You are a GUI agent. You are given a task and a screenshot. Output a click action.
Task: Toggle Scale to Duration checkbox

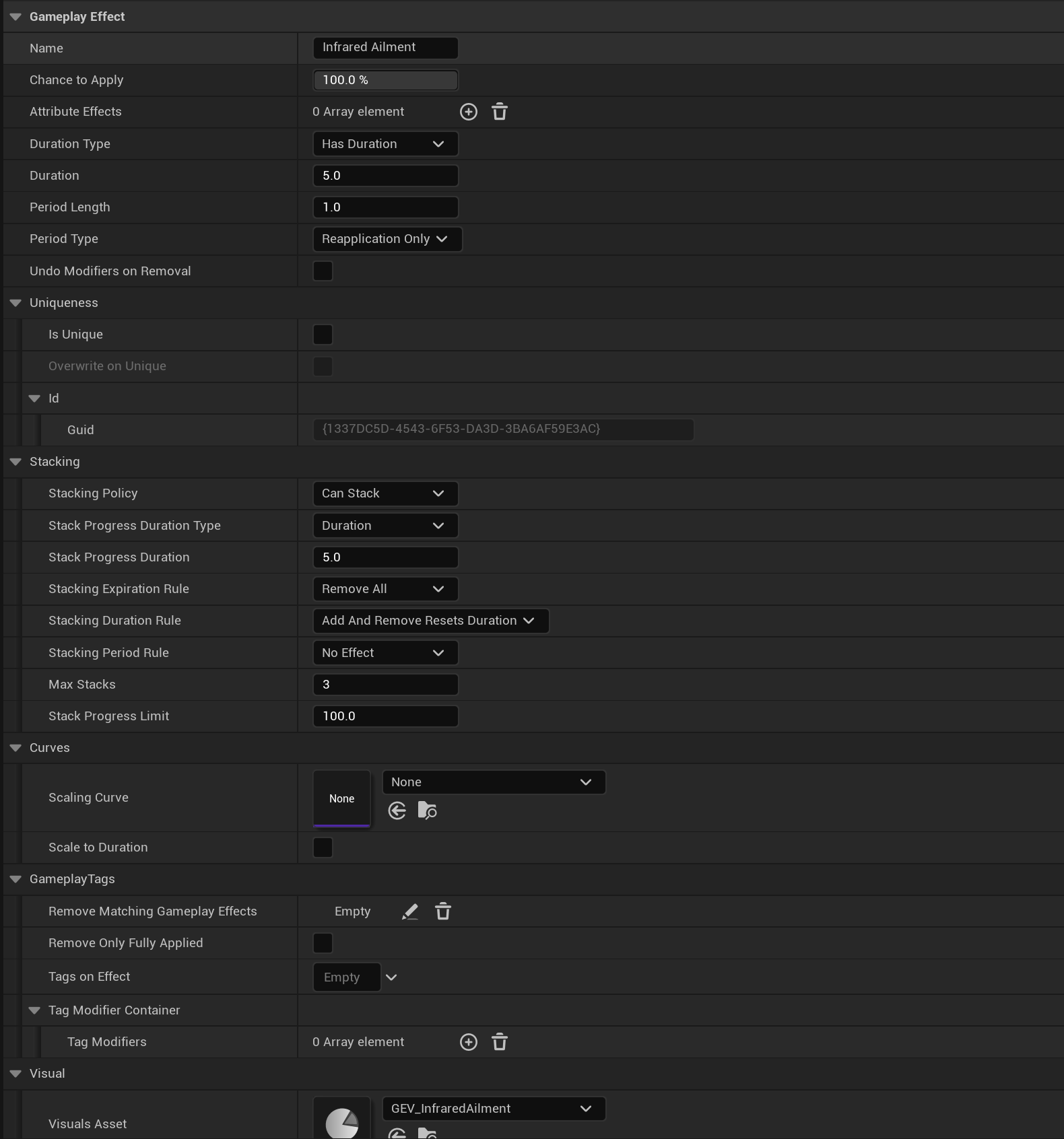(x=323, y=848)
